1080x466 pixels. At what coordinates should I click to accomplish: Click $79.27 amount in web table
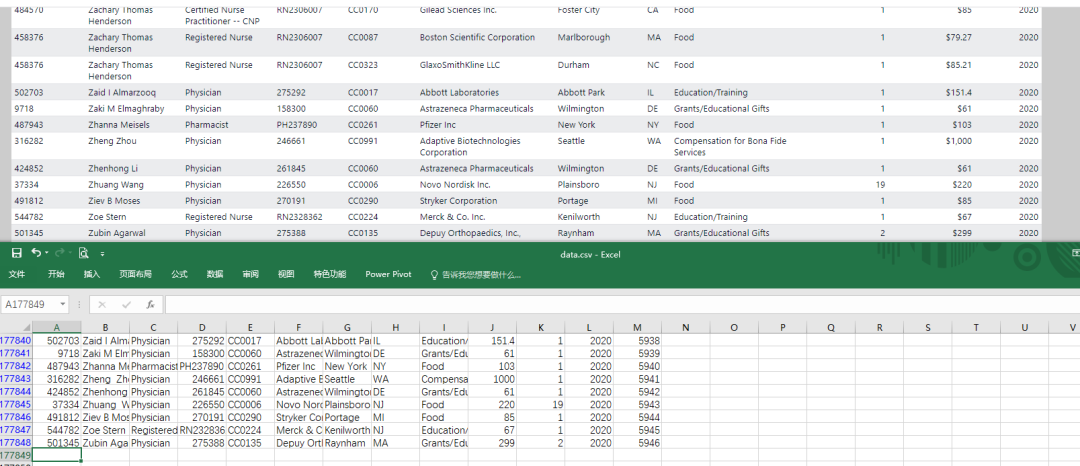pos(959,37)
